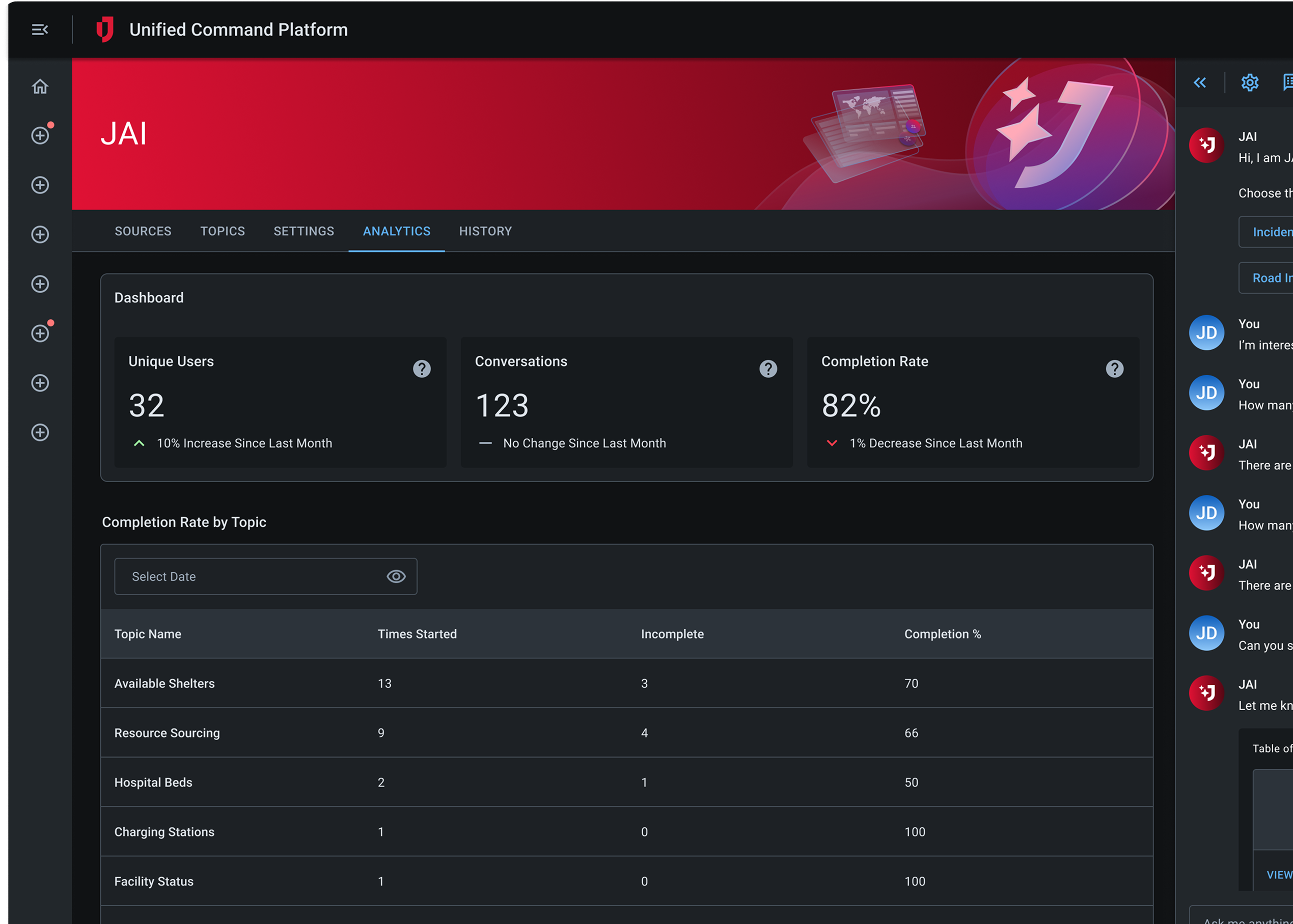This screenshot has width=1293, height=924.
Task: Open settings gear in chat panel
Action: (x=1250, y=83)
